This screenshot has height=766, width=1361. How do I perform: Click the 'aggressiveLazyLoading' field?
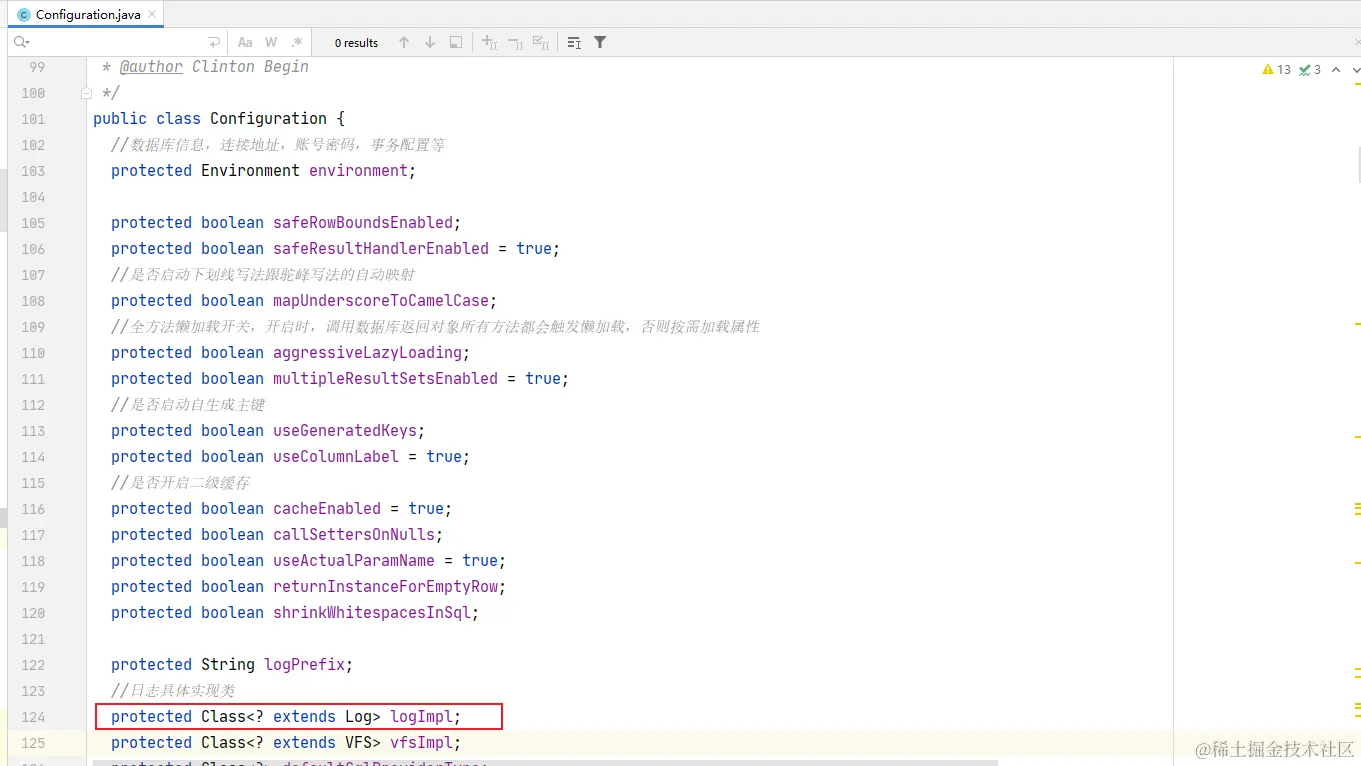click(367, 352)
